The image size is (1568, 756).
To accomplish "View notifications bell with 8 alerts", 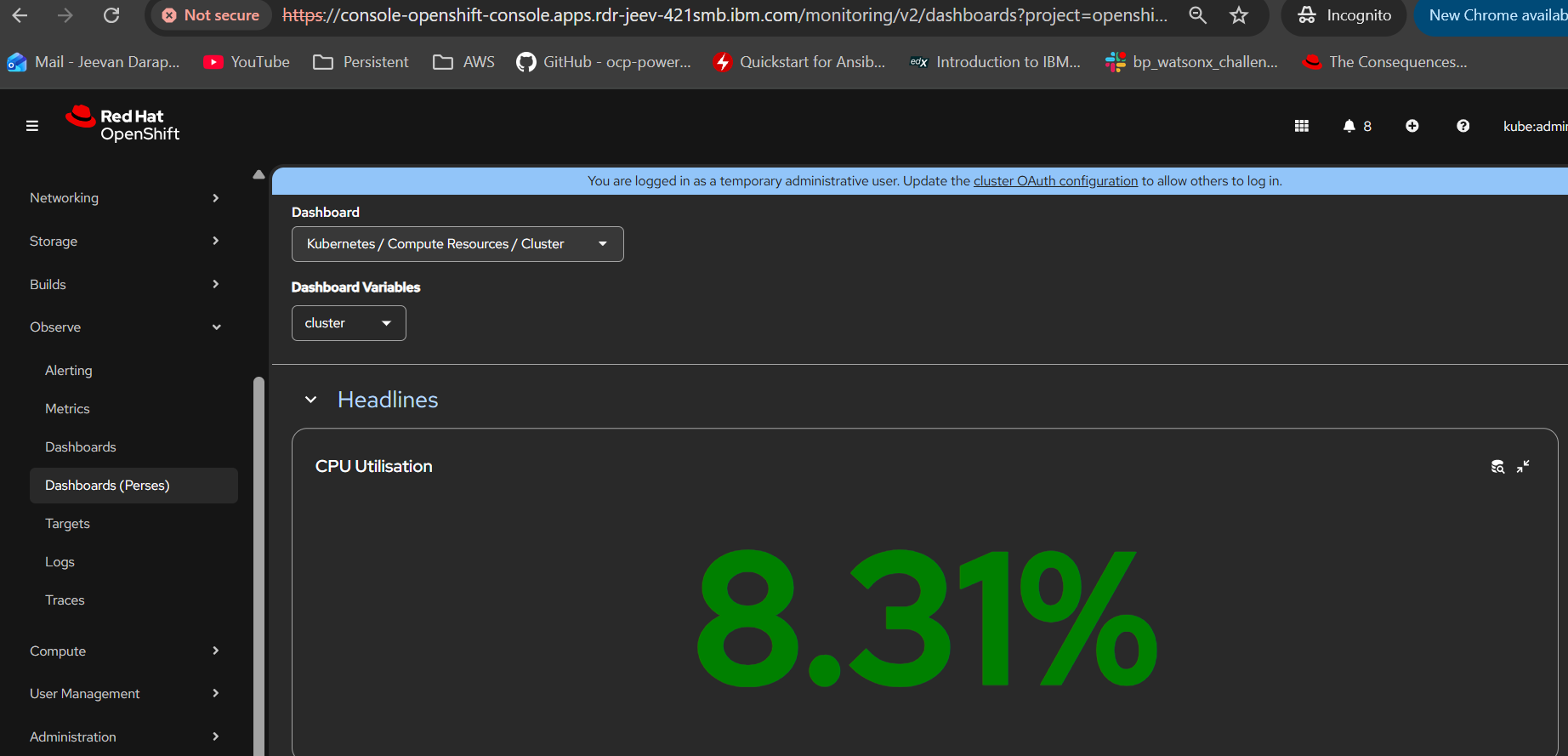I will tap(1357, 126).
